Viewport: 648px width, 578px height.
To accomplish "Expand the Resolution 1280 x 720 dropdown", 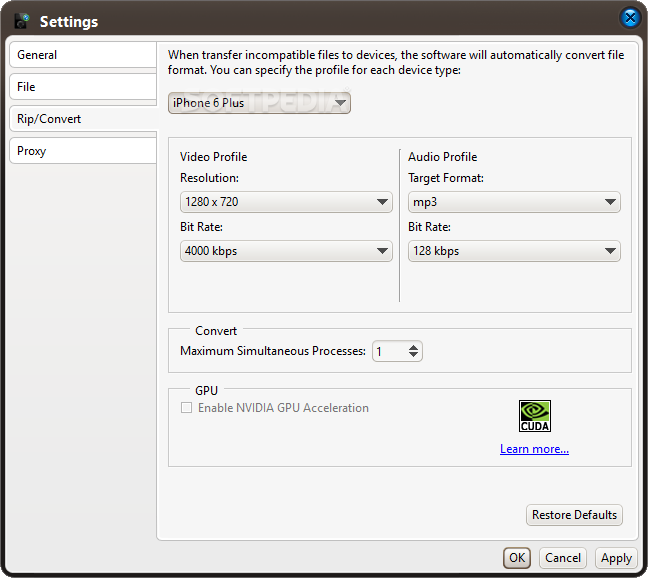I will [286, 202].
